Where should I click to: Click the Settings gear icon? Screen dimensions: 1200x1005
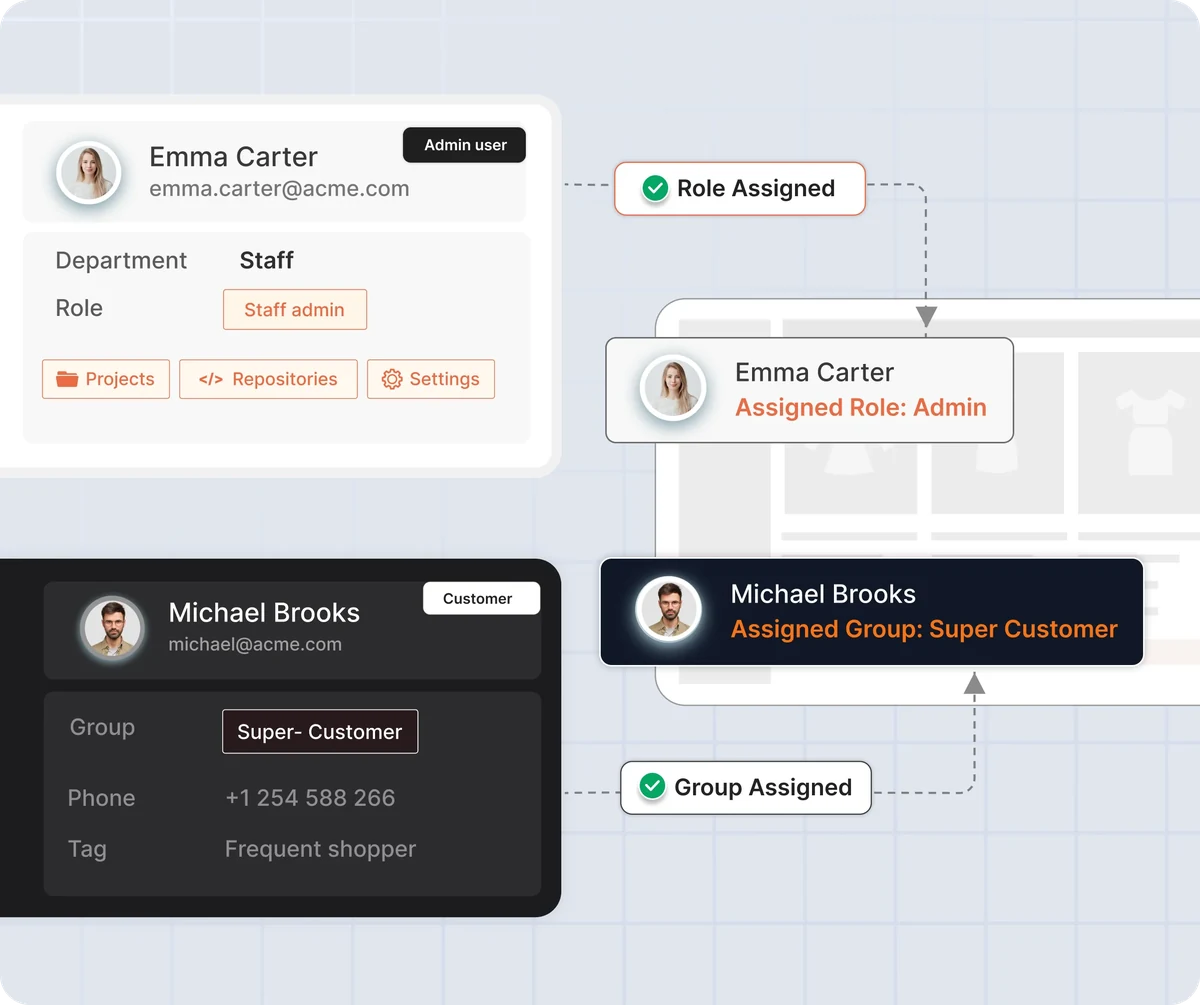pos(392,379)
